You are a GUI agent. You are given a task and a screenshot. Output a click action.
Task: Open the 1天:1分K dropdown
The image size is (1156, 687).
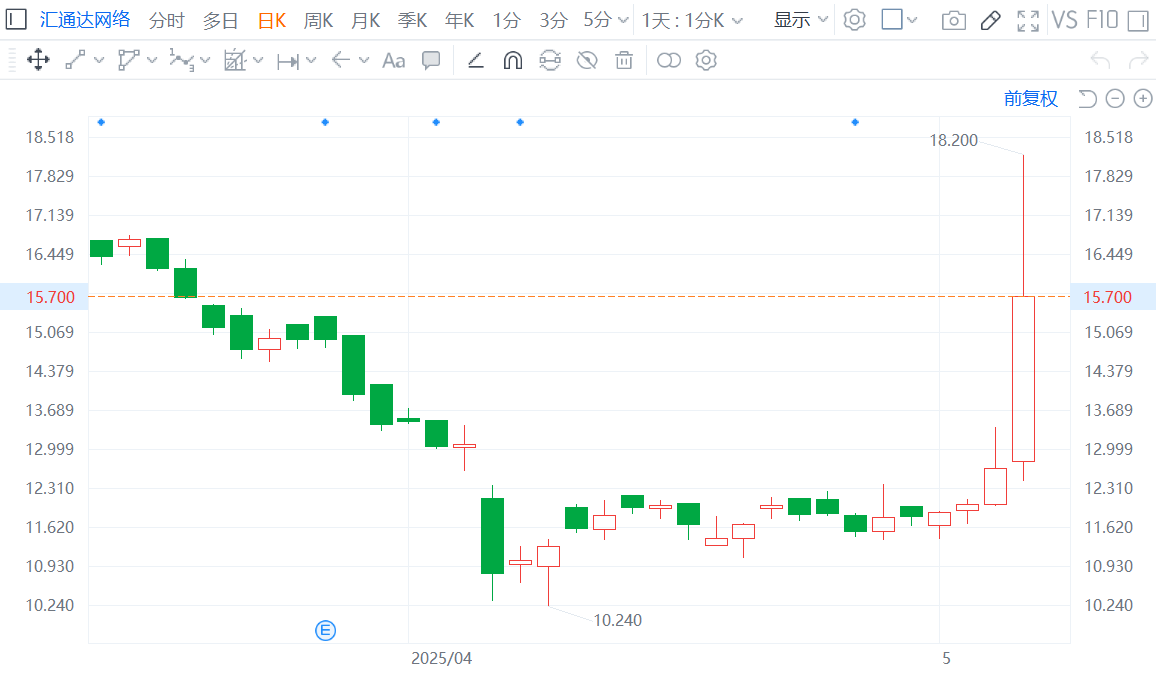[x=692, y=20]
